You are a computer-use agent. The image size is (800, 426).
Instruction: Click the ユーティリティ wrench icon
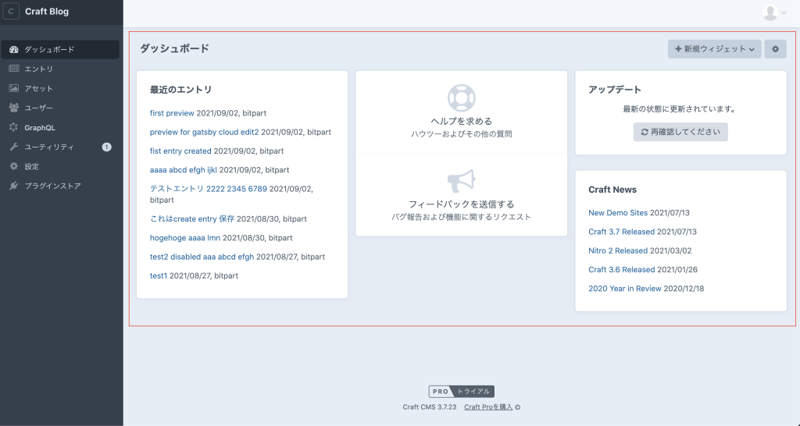coord(14,147)
